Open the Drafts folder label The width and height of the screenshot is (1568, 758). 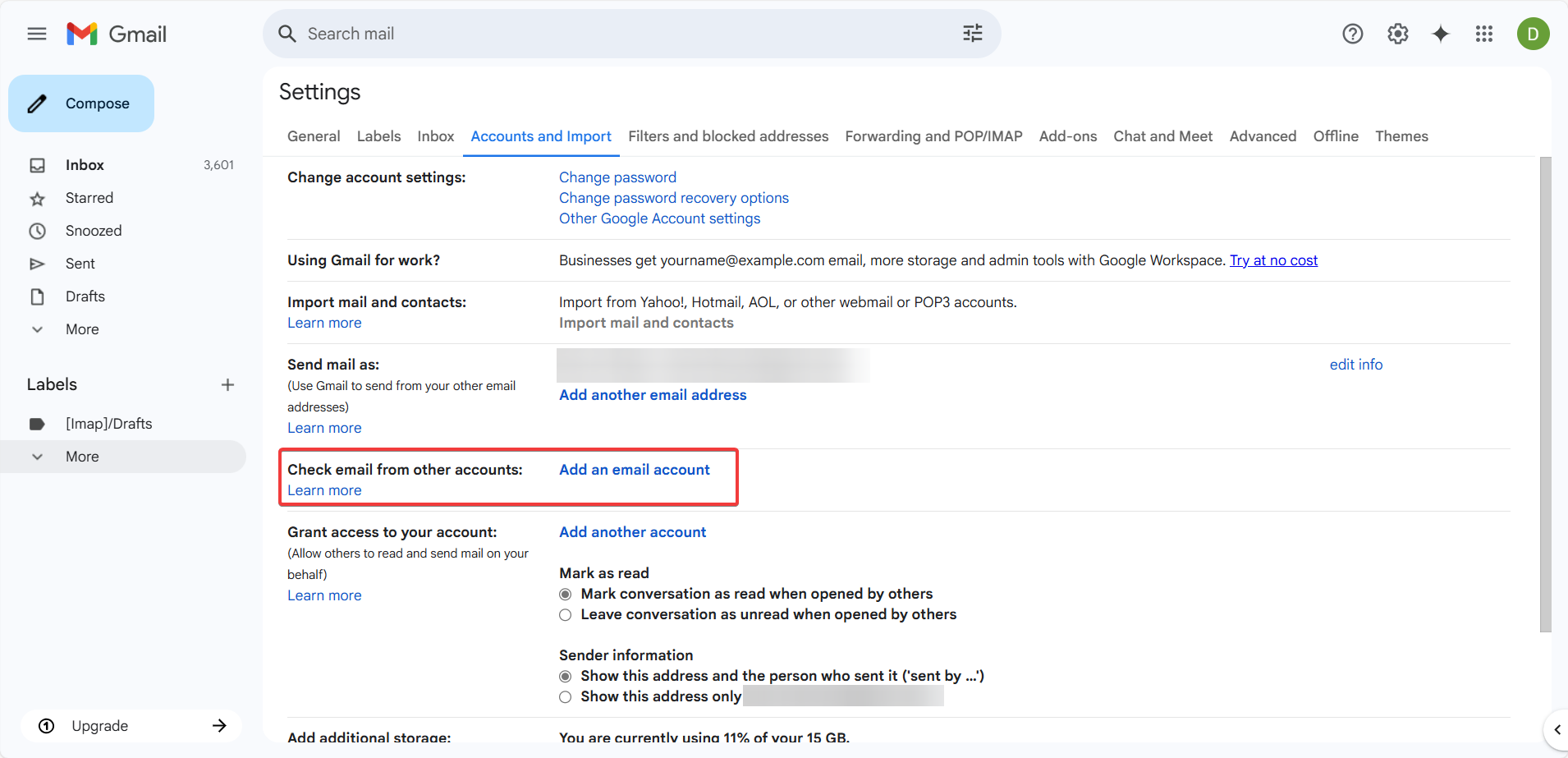(85, 296)
